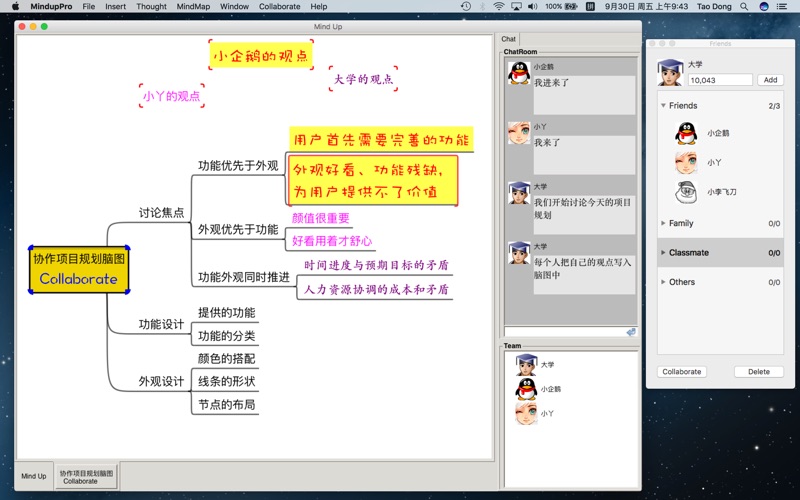Click 大学 avatar beside 我们开始讨论 message
Viewport: 800px width, 500px height.
click(519, 193)
